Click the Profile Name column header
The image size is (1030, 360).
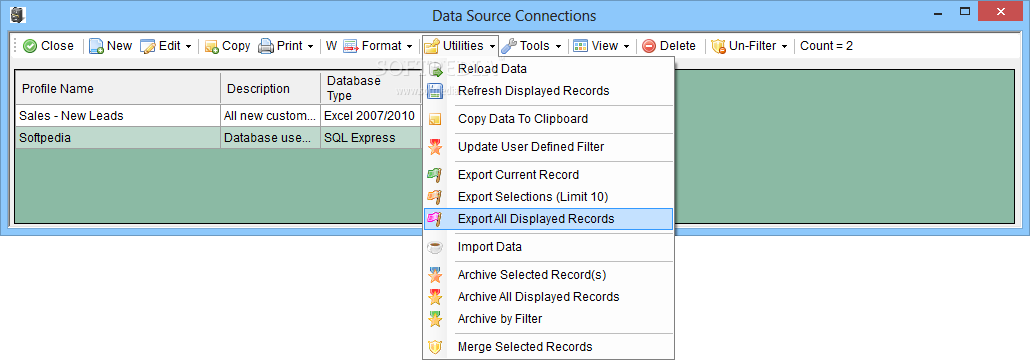pyautogui.click(x=118, y=89)
